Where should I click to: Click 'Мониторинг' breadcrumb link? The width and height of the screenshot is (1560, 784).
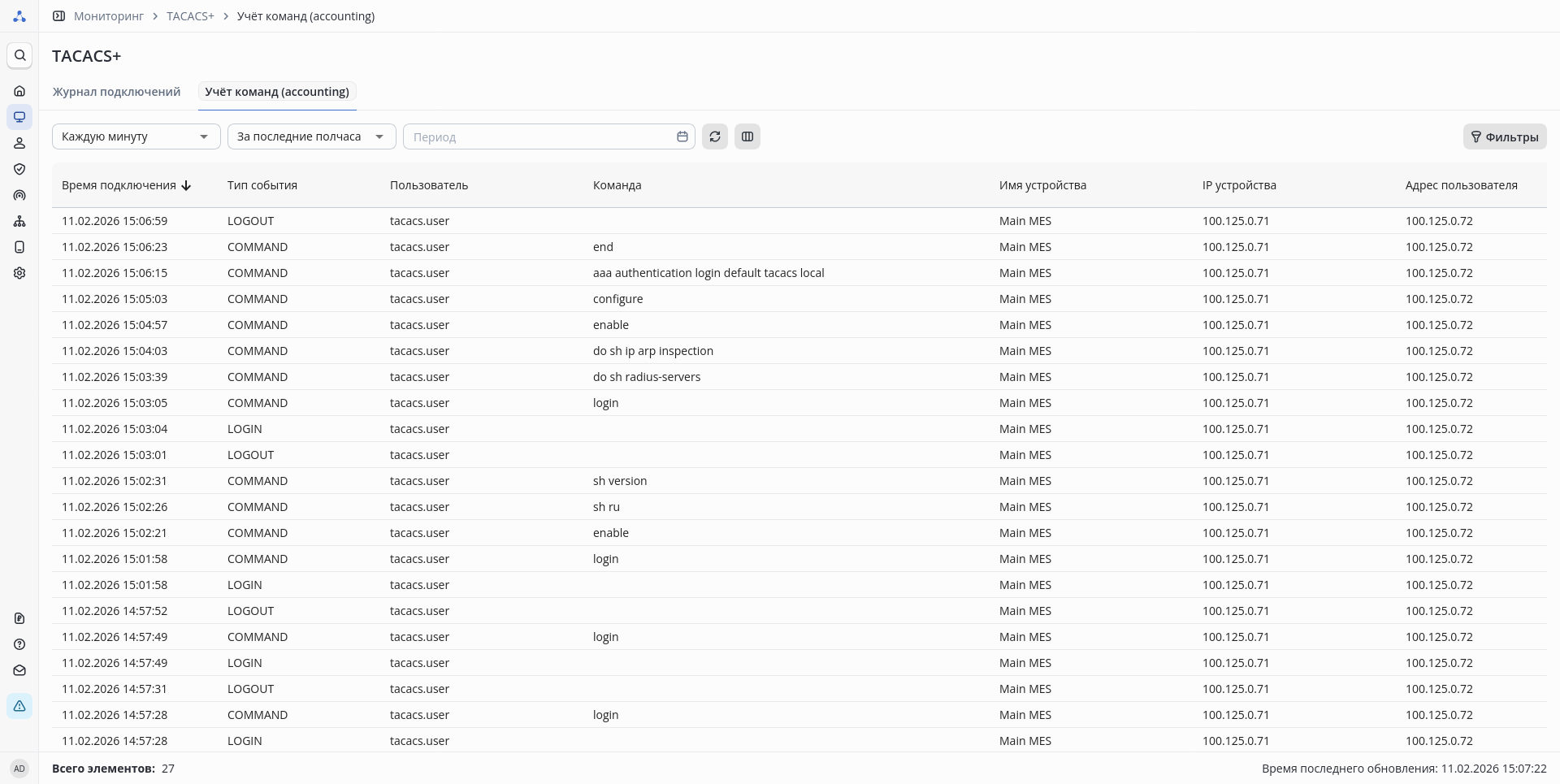coord(109,16)
